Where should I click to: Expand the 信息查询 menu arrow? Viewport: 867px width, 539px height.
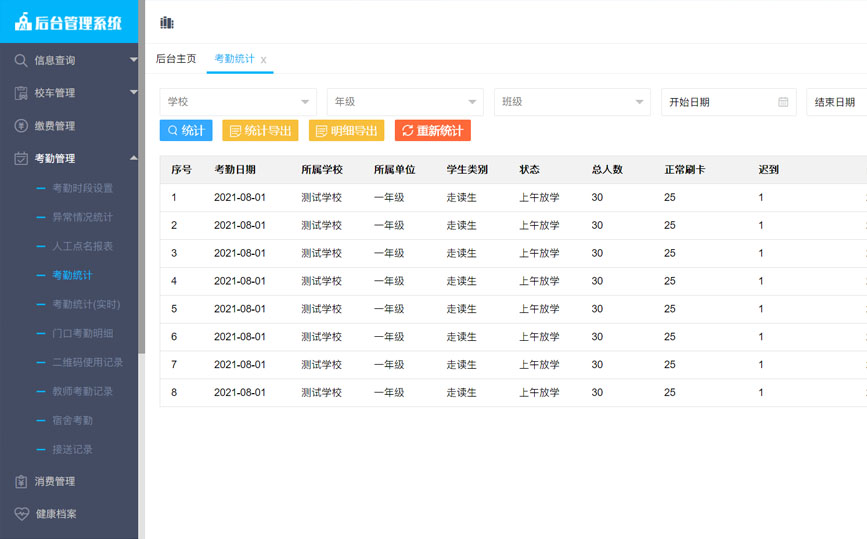click(133, 59)
